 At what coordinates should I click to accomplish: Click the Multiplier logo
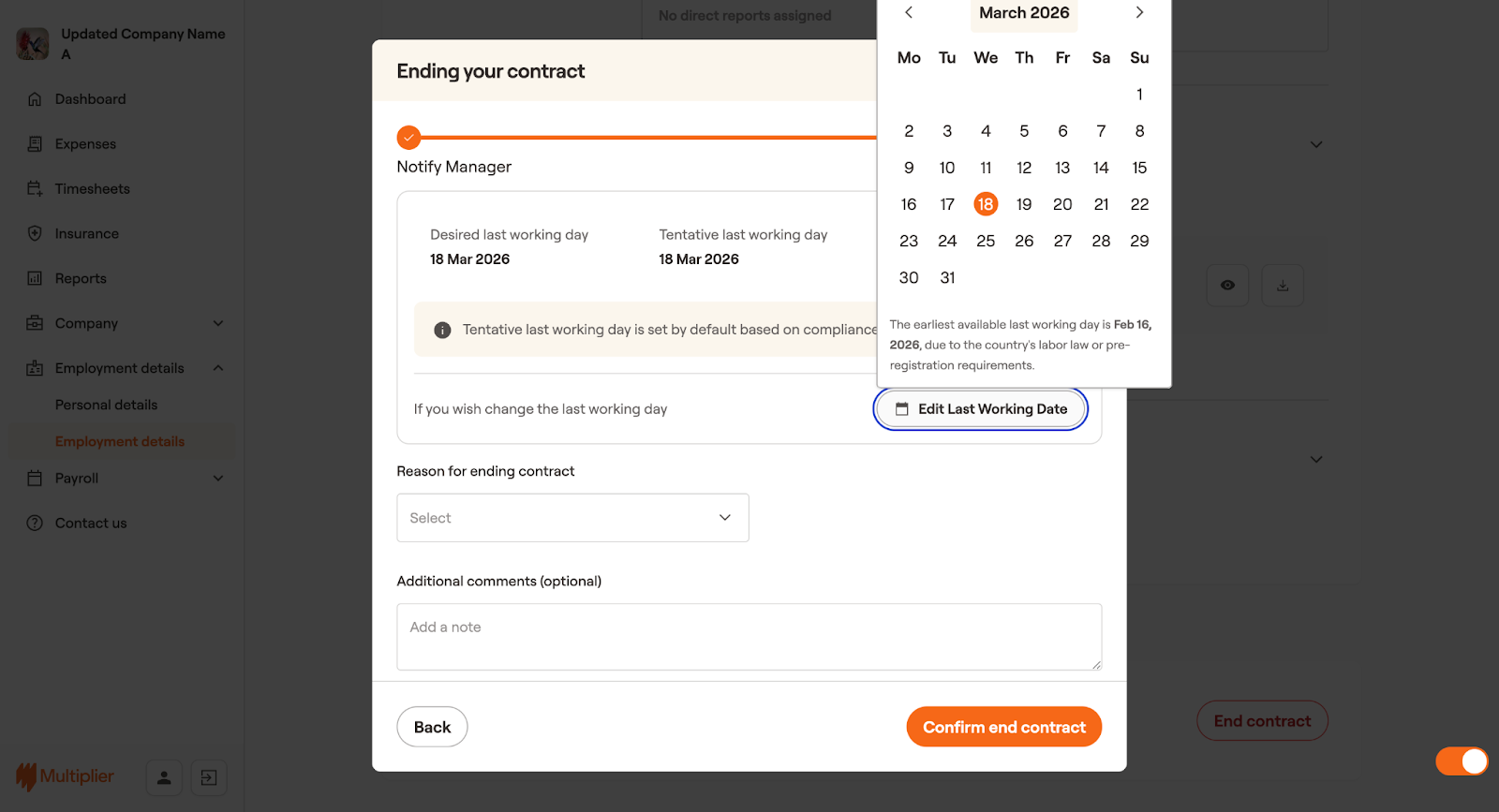66,776
